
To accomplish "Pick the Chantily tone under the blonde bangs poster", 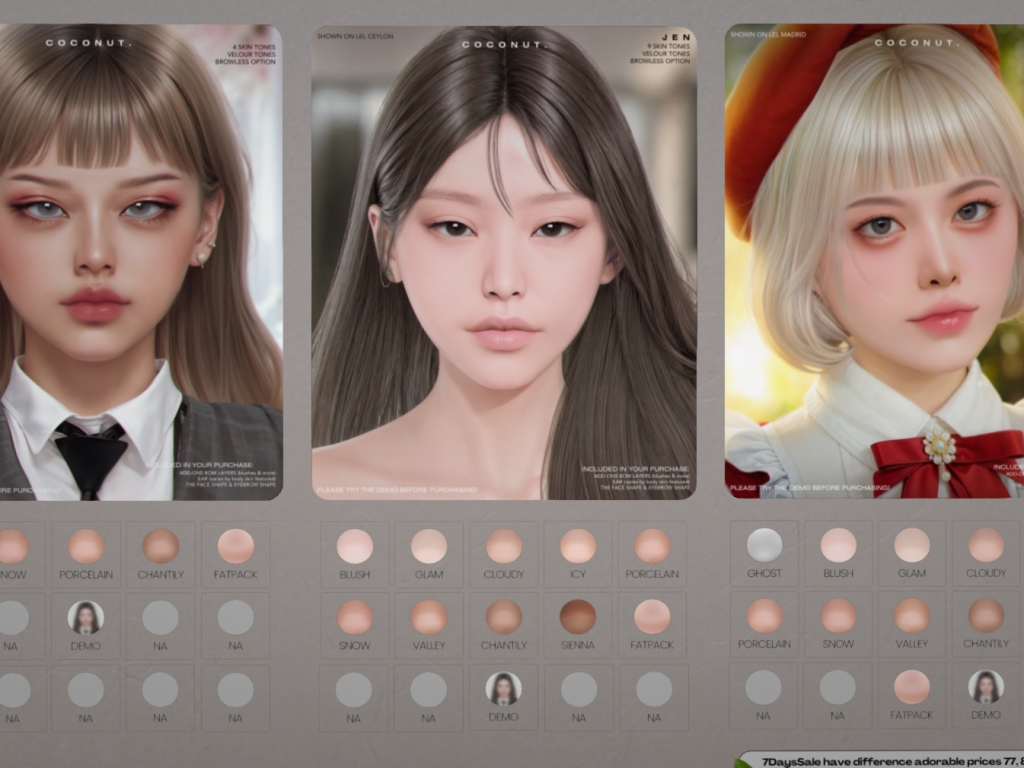I will click(160, 546).
